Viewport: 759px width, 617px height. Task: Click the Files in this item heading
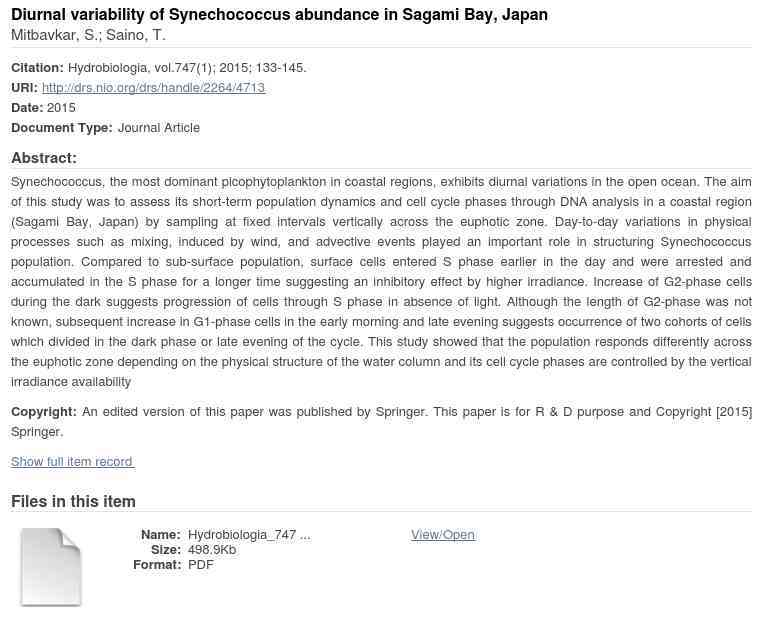(73, 502)
